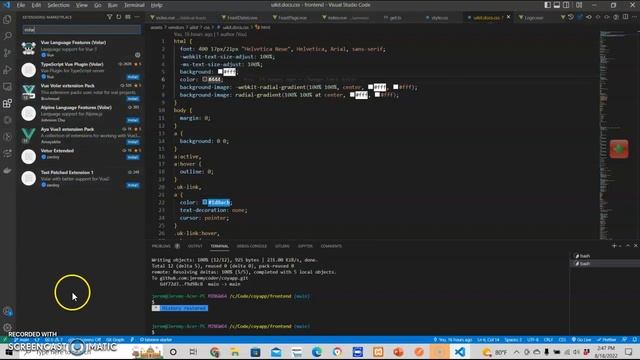Open the Explorer view in activity bar

[x=7, y=20]
